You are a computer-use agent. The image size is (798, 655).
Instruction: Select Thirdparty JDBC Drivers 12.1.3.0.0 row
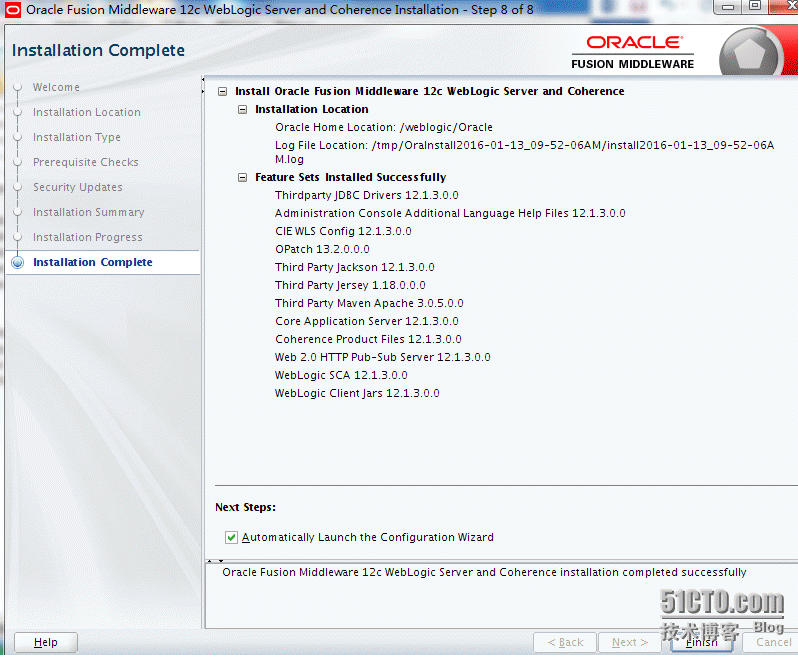click(366, 195)
